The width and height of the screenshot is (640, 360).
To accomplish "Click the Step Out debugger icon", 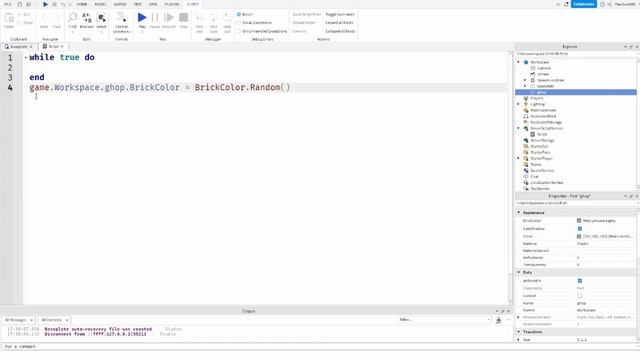I will click(x=227, y=18).
